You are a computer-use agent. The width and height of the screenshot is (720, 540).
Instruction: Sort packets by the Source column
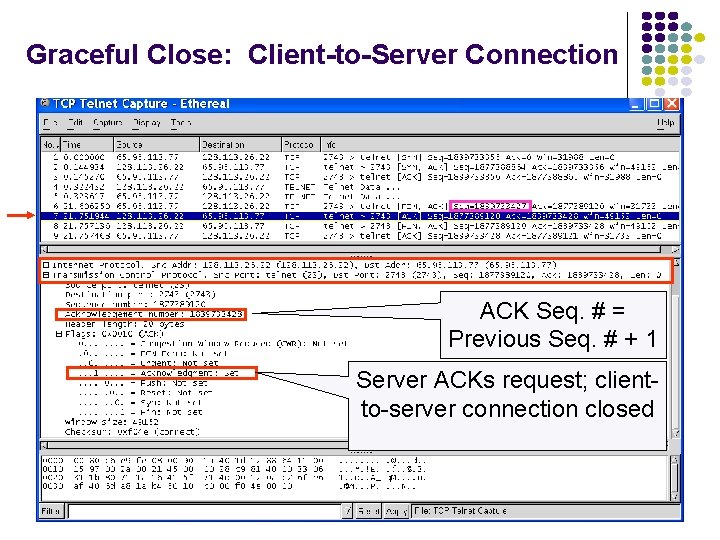pos(156,145)
